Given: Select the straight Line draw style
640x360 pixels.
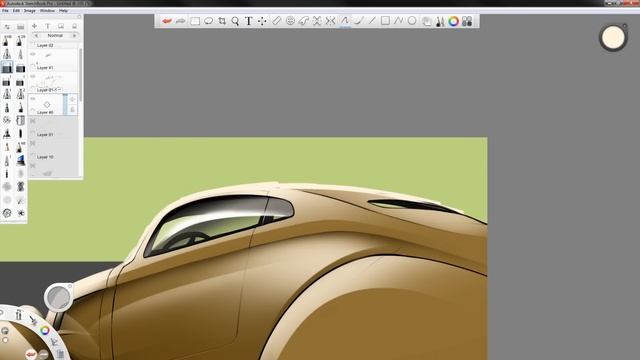Looking at the screenshot, I should click(x=372, y=21).
